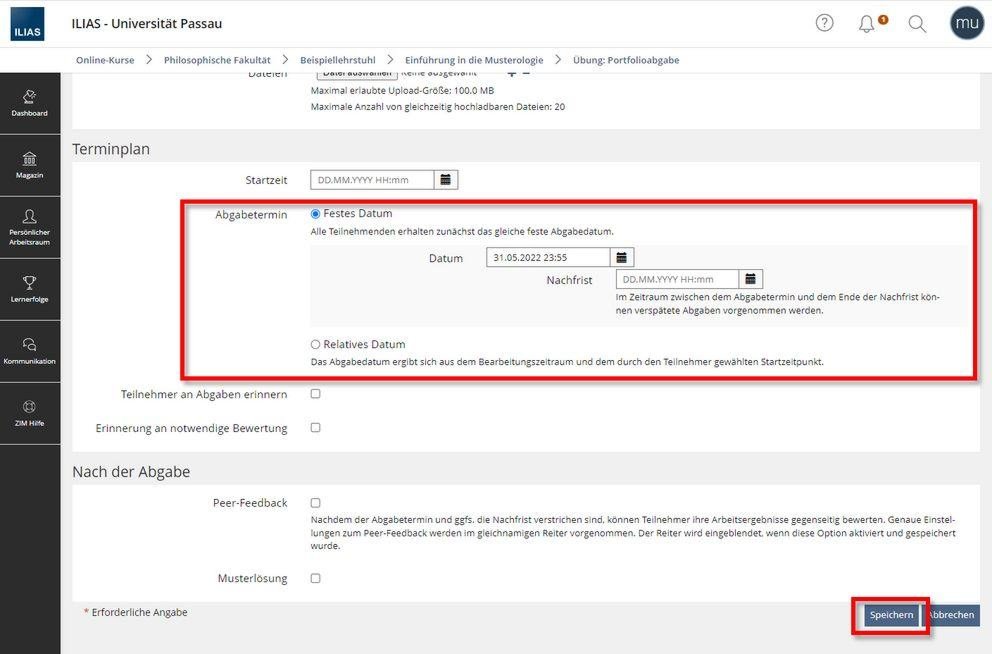Open Kommunikation in sidebar
992x654 pixels.
click(30, 351)
